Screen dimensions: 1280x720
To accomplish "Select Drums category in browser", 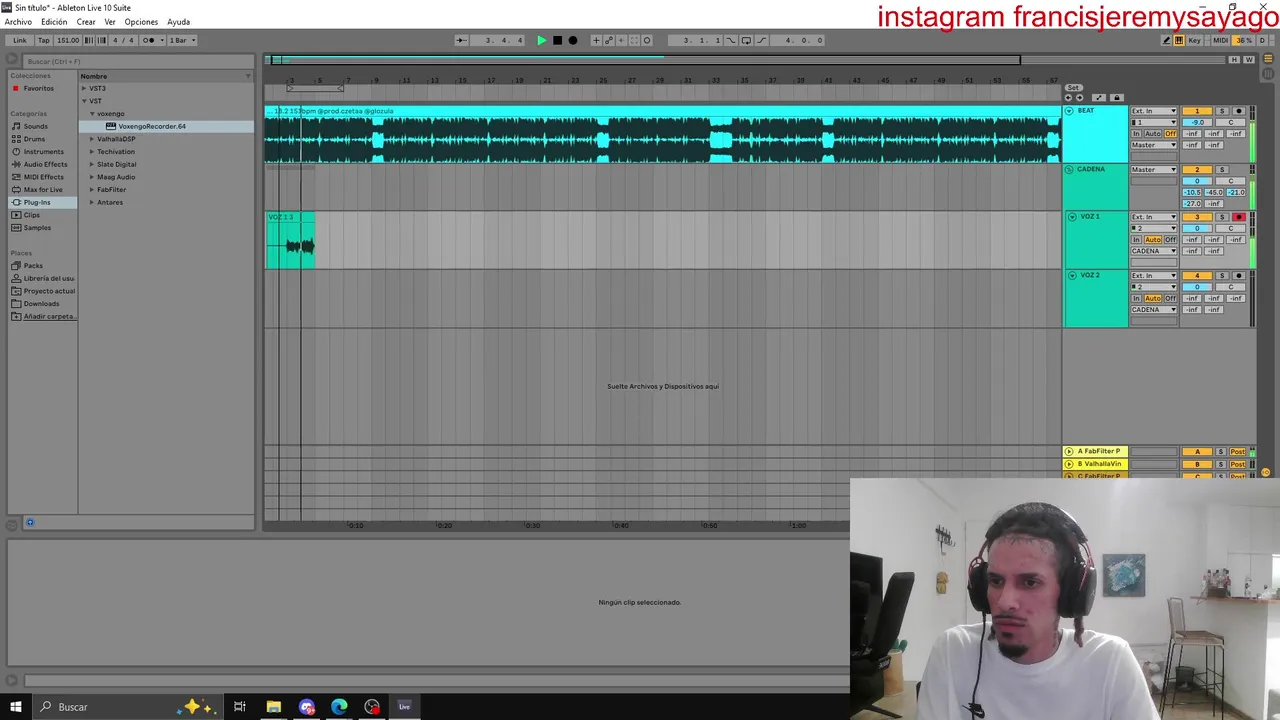I will click(x=34, y=139).
